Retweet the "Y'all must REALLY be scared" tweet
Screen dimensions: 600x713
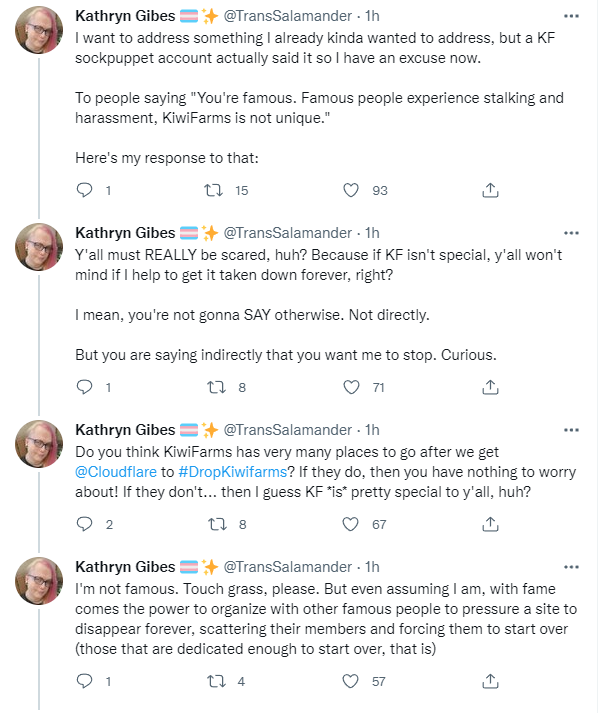click(x=216, y=387)
